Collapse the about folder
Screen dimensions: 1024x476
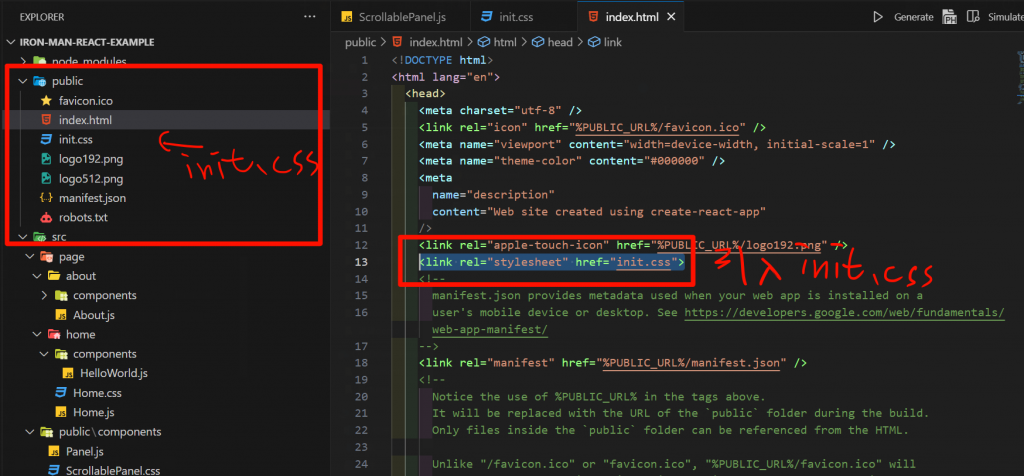(x=37, y=276)
